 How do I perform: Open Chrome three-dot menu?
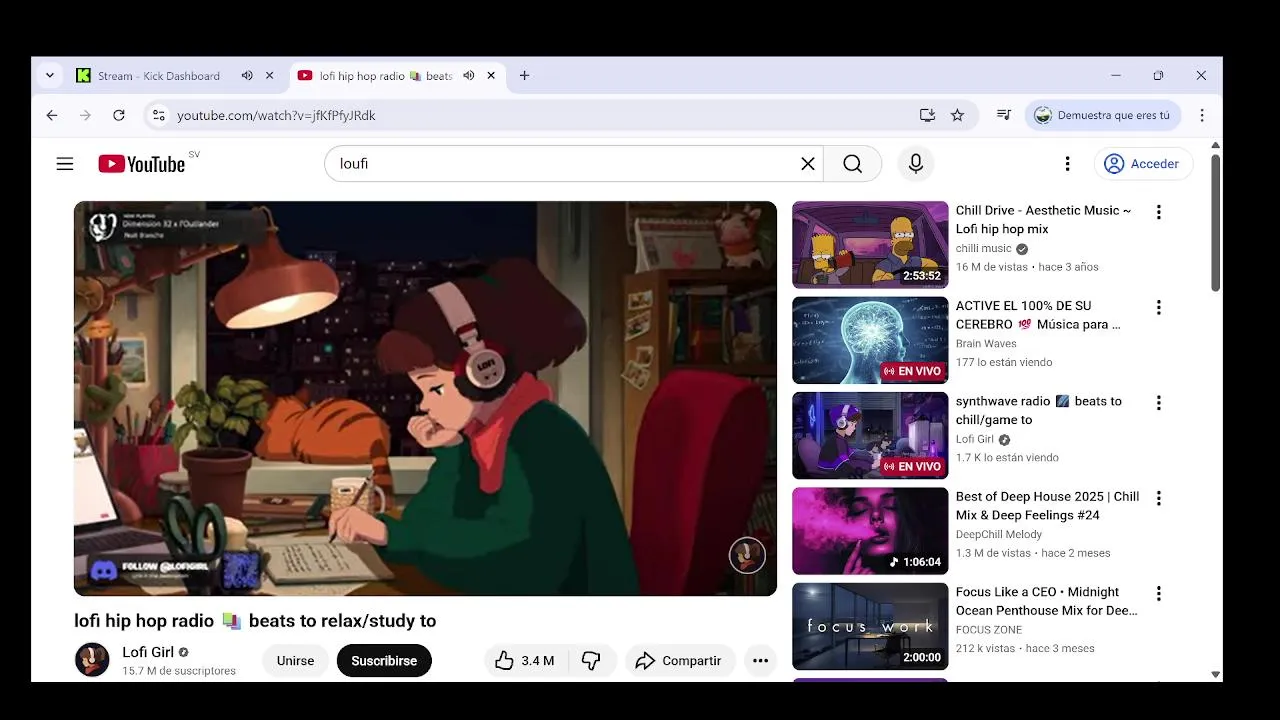(x=1202, y=115)
